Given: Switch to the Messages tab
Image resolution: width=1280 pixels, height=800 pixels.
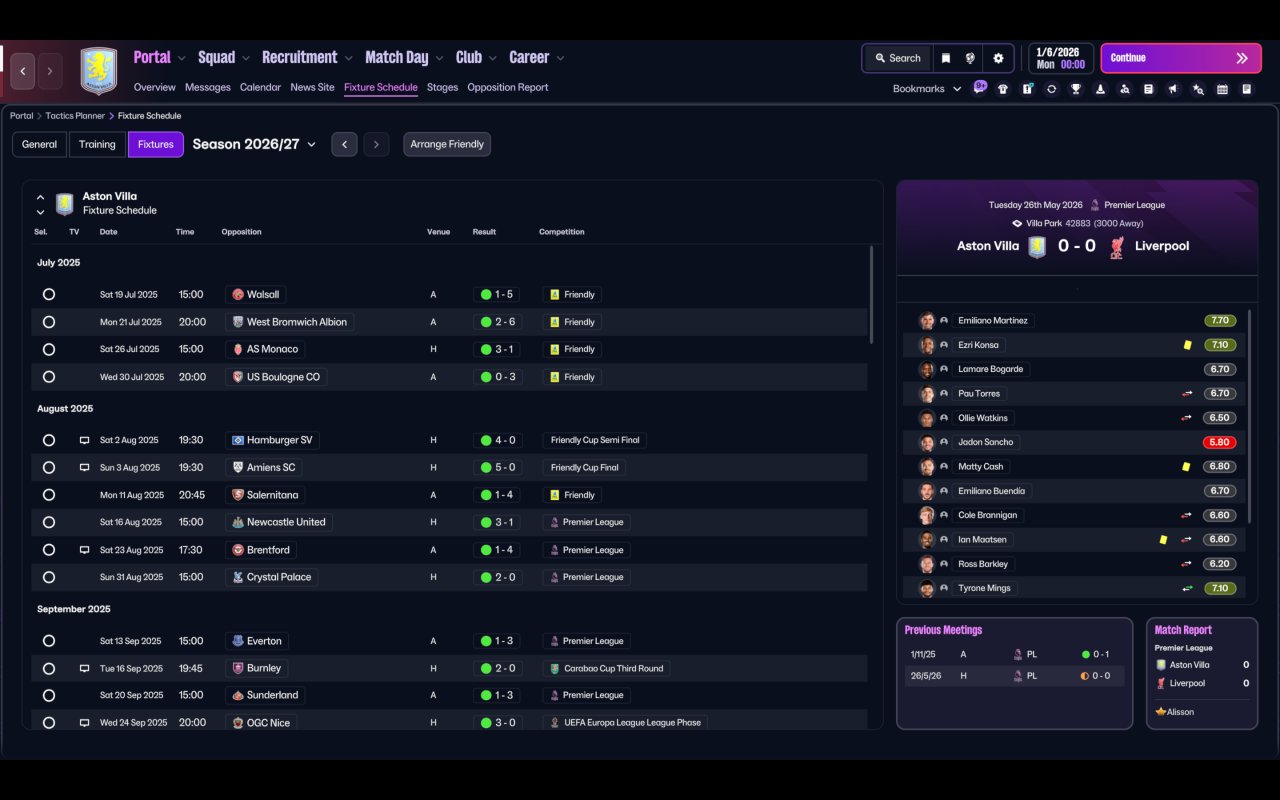Looking at the screenshot, I should coord(208,87).
